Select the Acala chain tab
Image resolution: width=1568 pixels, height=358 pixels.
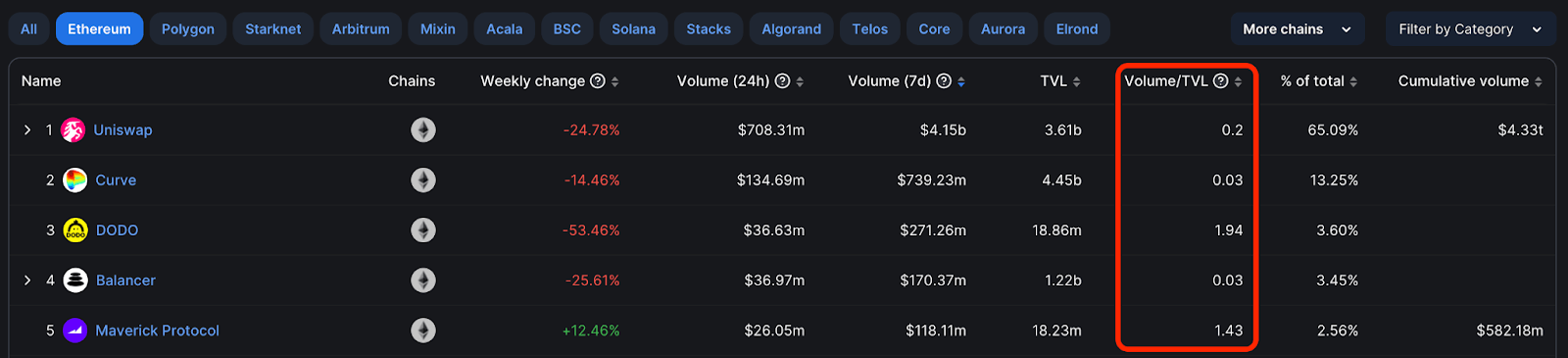click(x=505, y=29)
